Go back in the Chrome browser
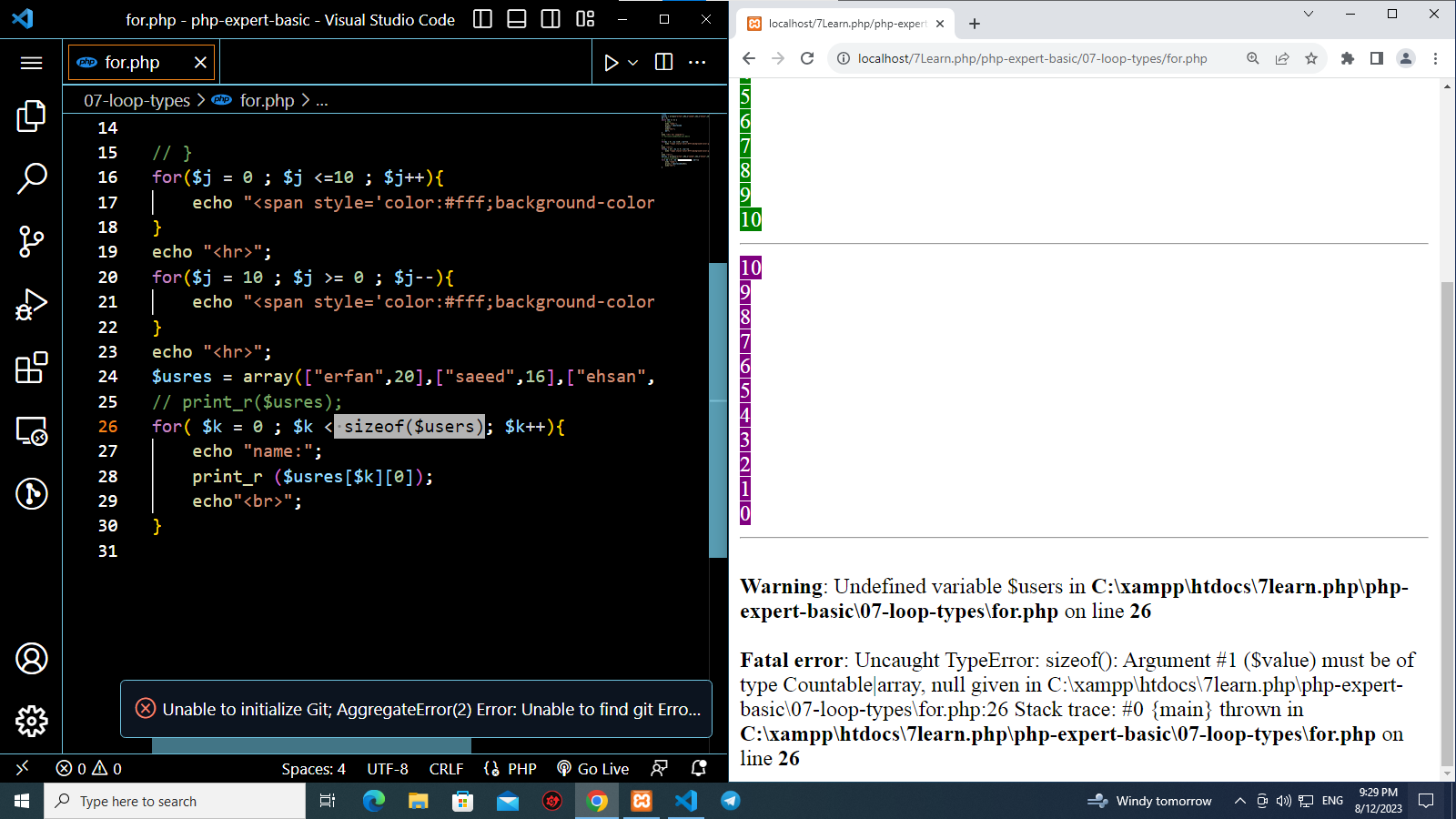1456x819 pixels. pos(749,58)
